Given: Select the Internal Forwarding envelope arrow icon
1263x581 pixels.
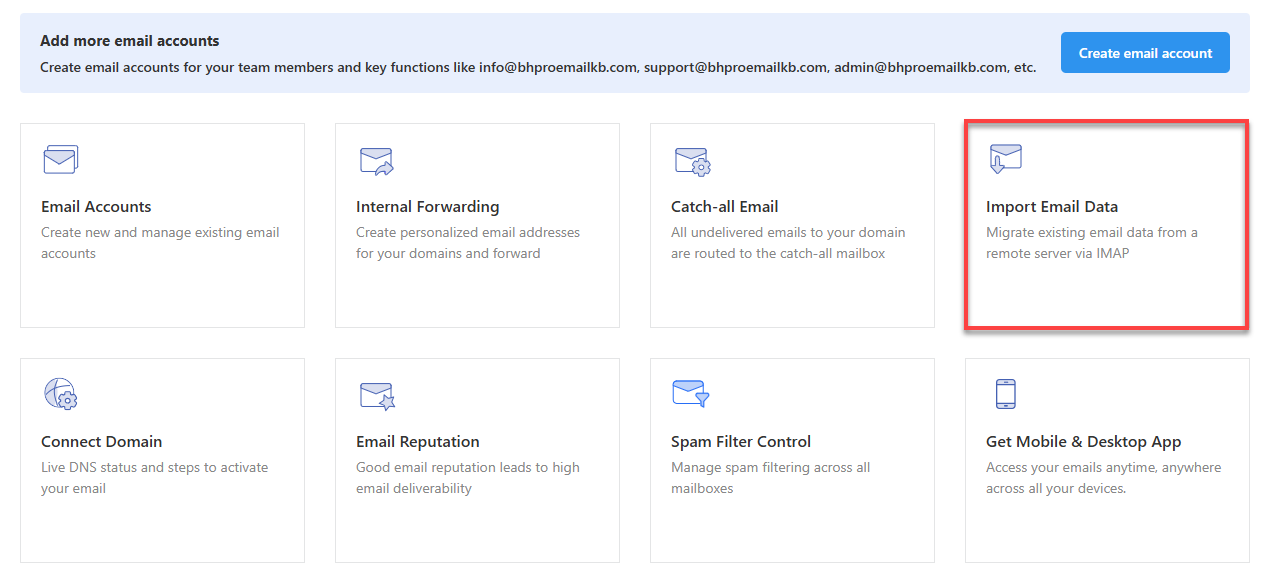Looking at the screenshot, I should 376,161.
